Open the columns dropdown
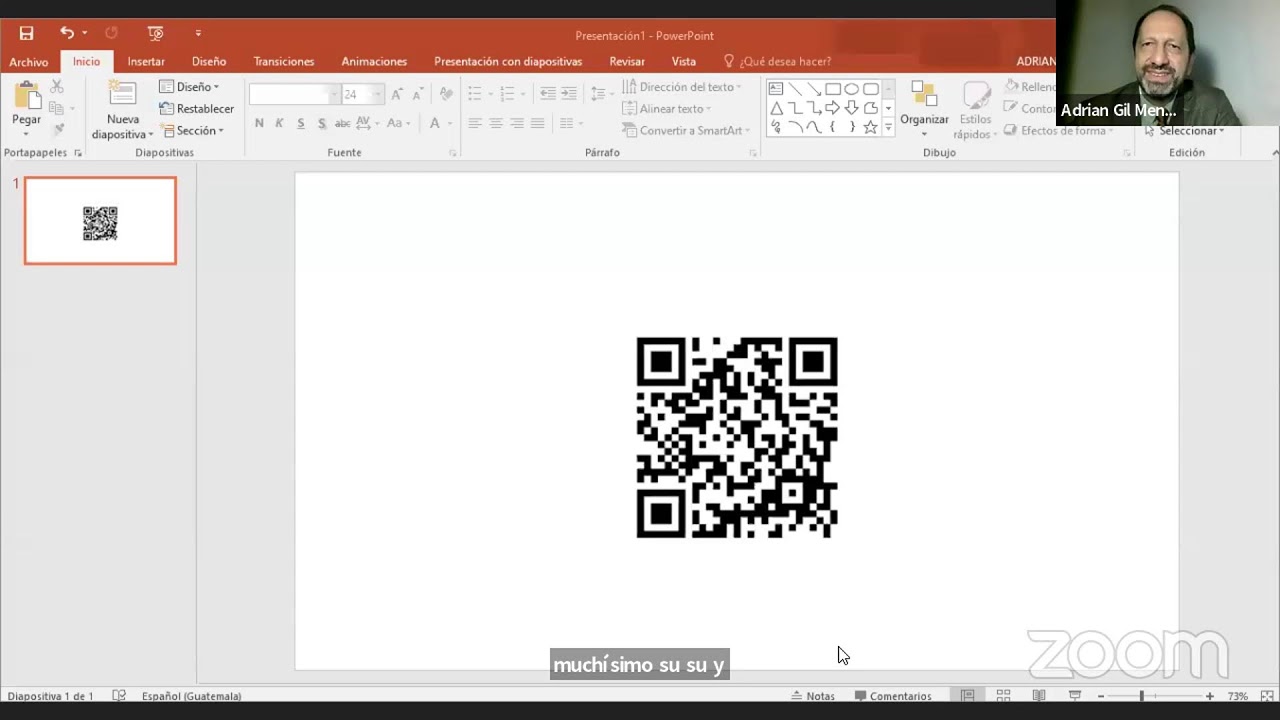1280x720 pixels. click(571, 123)
